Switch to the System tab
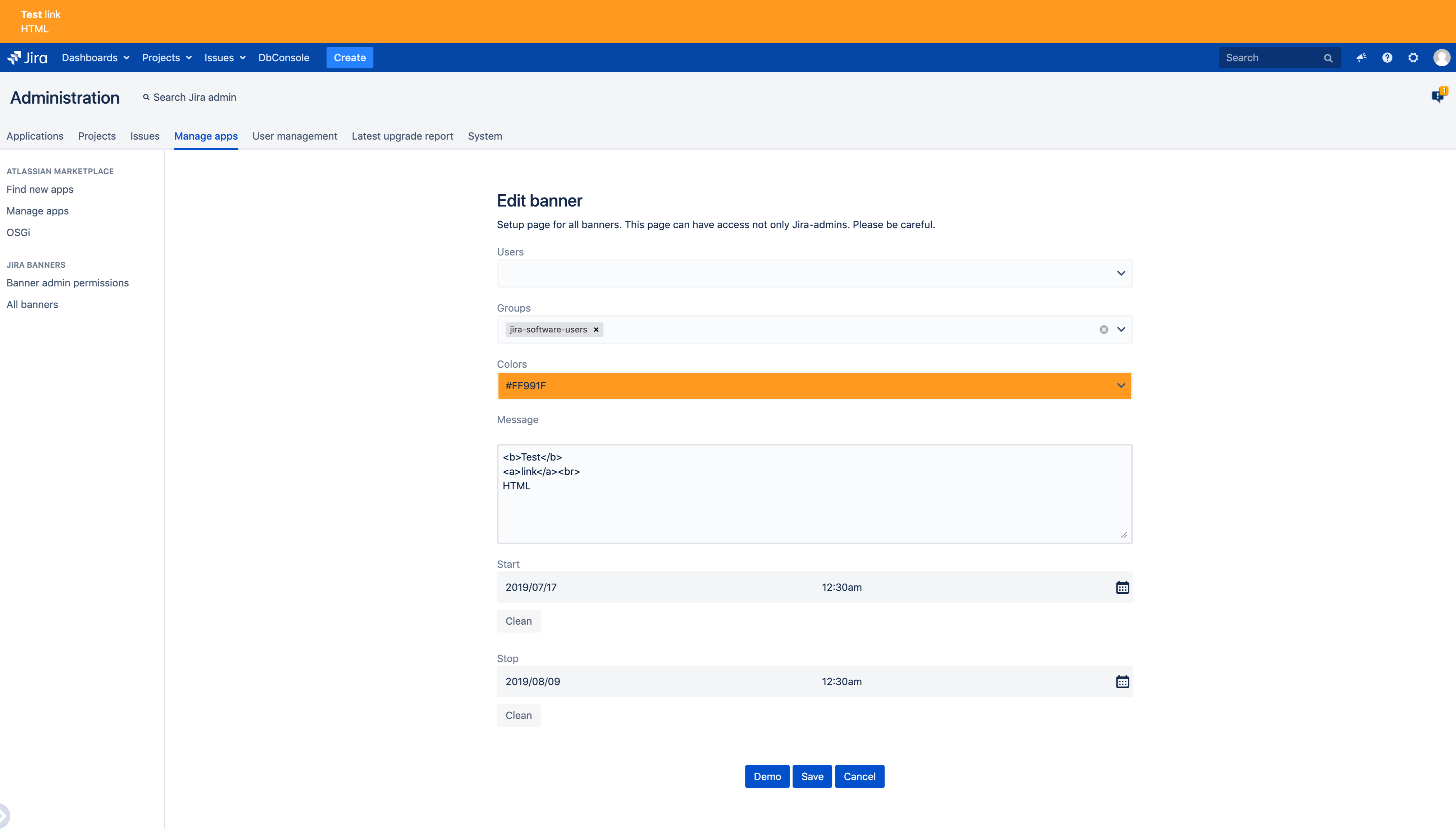This screenshot has height=829, width=1456. click(x=485, y=136)
